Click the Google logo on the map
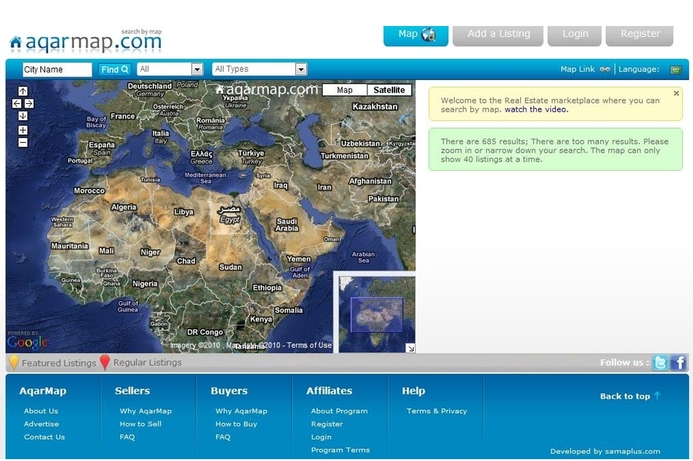The height and width of the screenshot is (461, 693). pyautogui.click(x=27, y=342)
